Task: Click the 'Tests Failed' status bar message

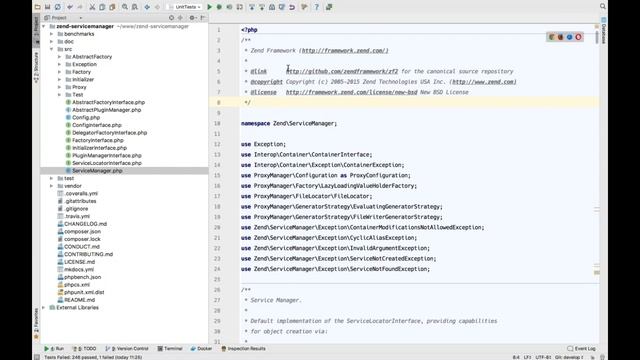Action: point(93,357)
